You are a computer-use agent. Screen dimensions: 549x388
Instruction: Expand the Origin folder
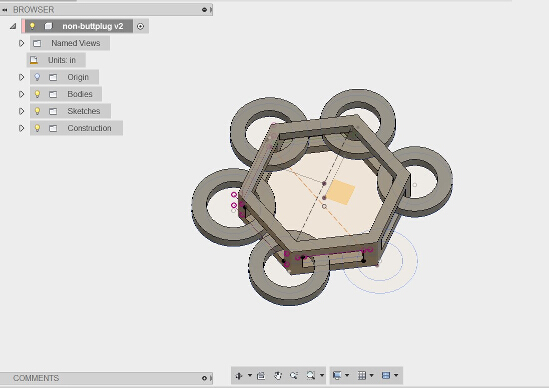click(x=22, y=77)
